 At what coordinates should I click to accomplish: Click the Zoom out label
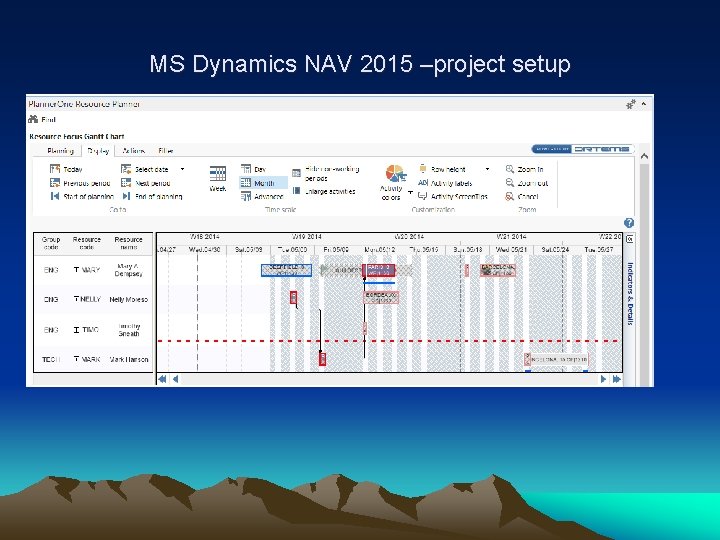point(533,183)
